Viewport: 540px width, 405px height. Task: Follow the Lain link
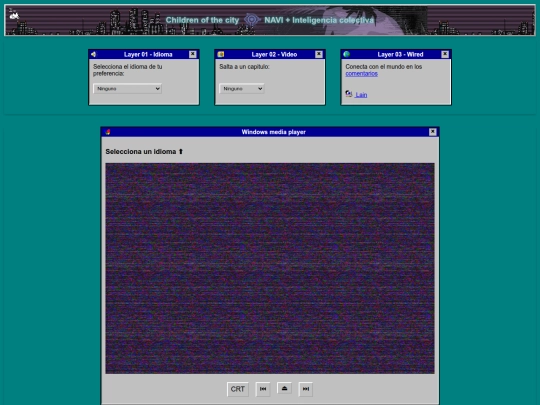(361, 95)
